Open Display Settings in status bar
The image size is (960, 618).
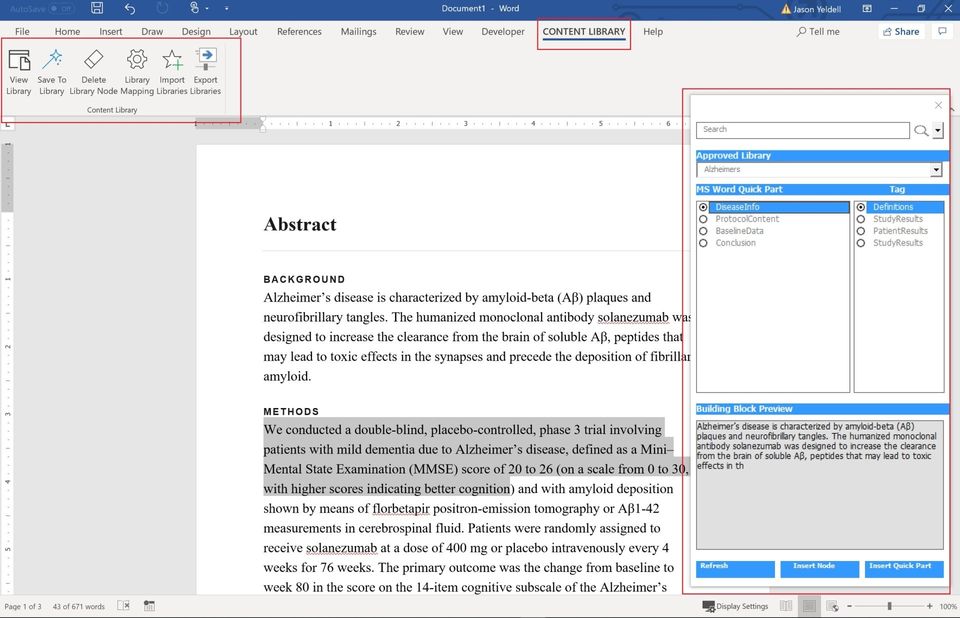tap(735, 606)
